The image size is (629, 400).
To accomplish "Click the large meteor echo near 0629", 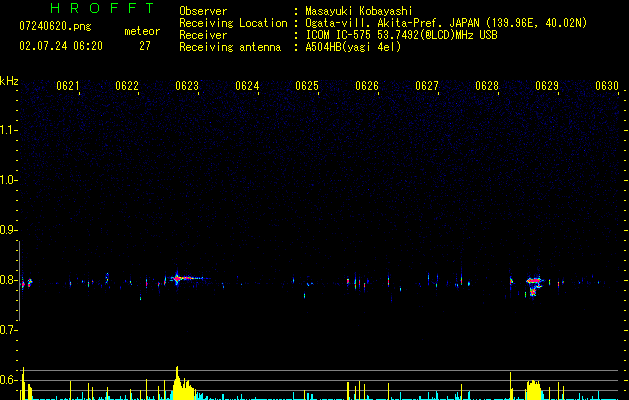I will (534, 286).
